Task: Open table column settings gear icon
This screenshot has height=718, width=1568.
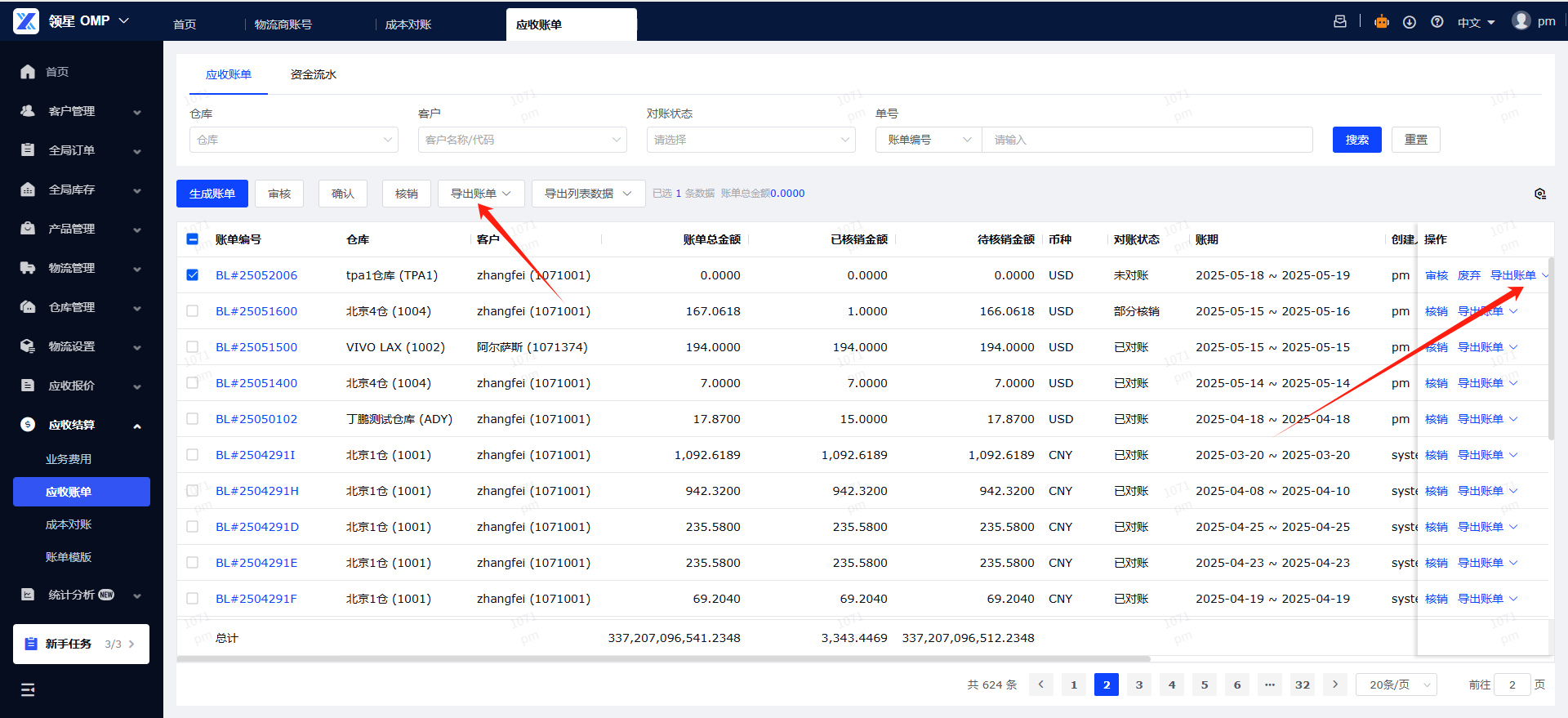Action: point(1540,194)
